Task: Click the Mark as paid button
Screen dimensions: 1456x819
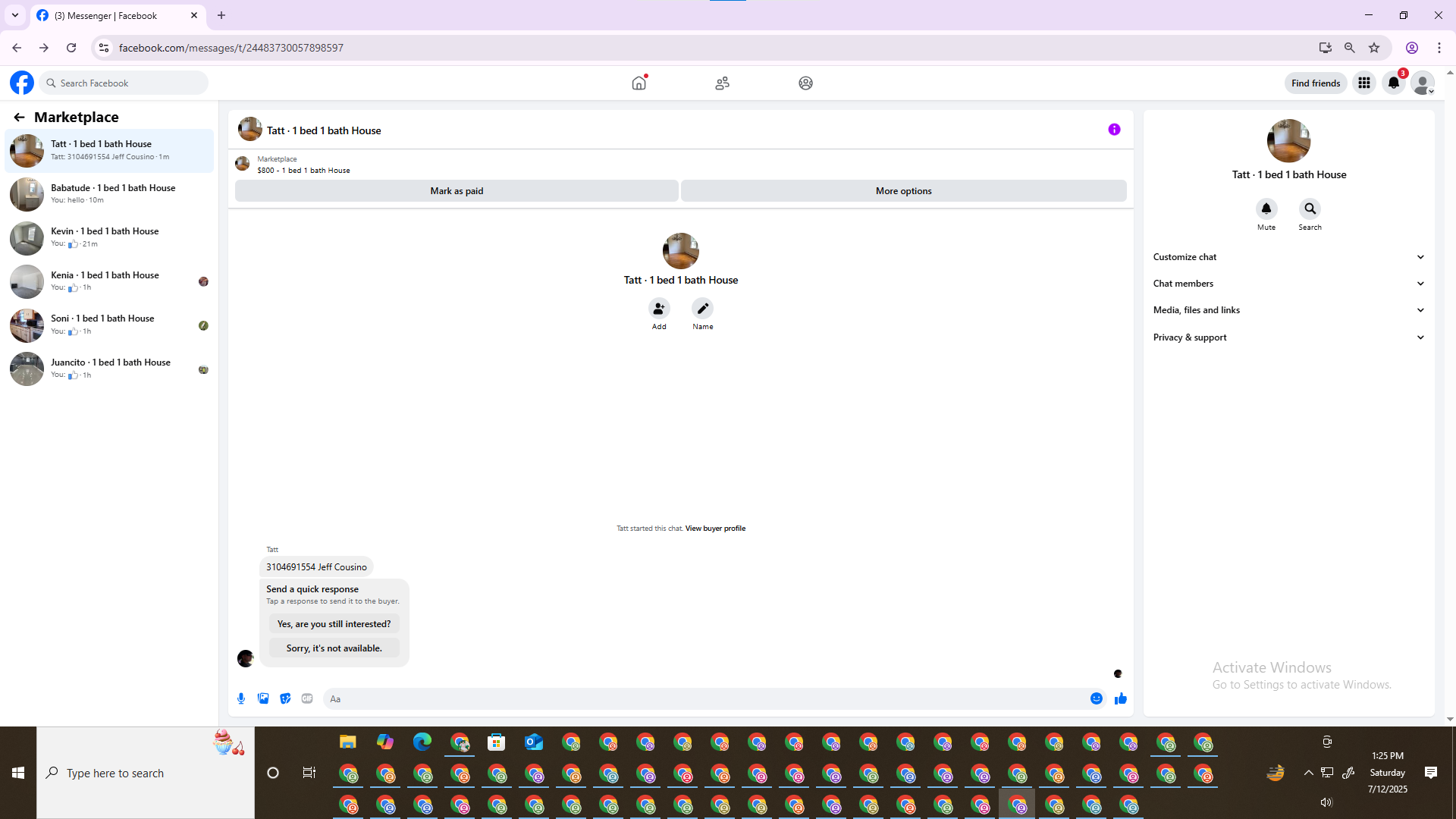Action: coord(457,191)
